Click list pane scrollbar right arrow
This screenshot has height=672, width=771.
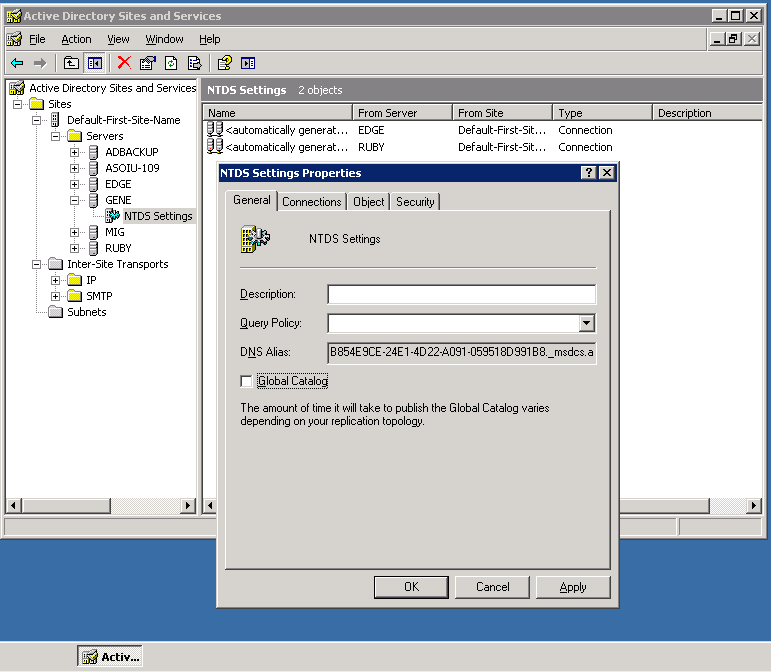(x=754, y=505)
